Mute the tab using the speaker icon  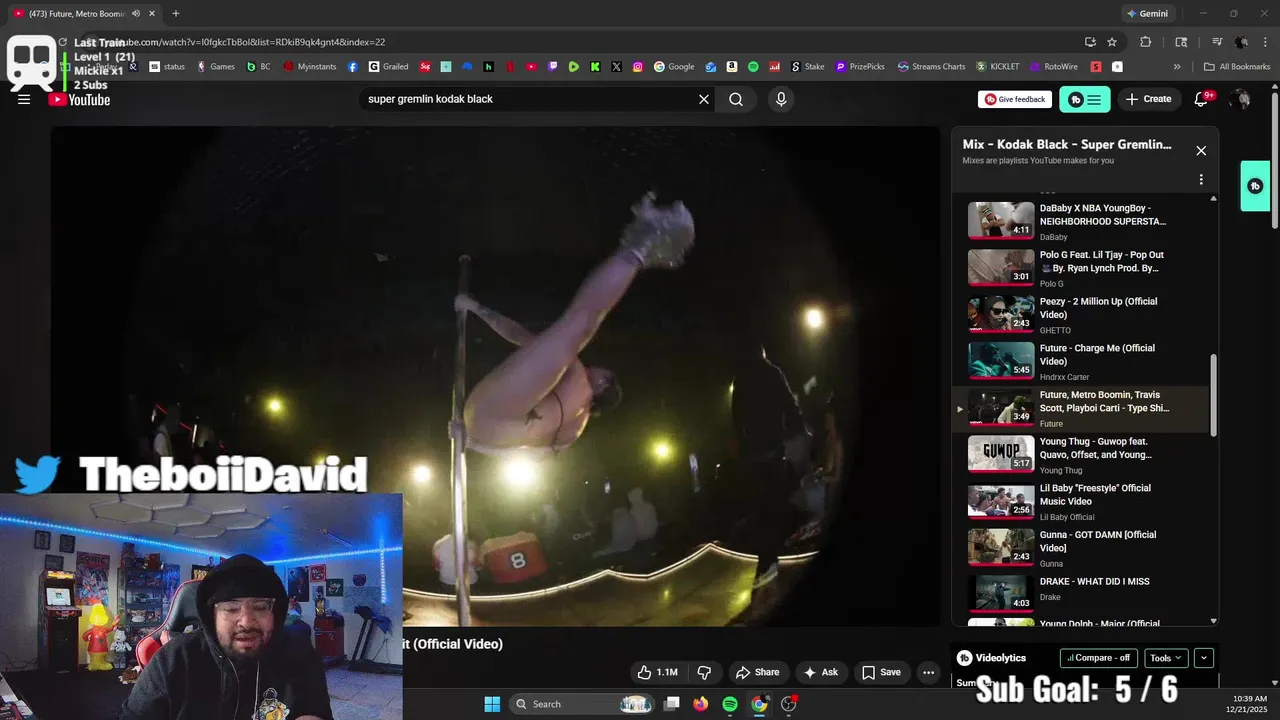(136, 13)
